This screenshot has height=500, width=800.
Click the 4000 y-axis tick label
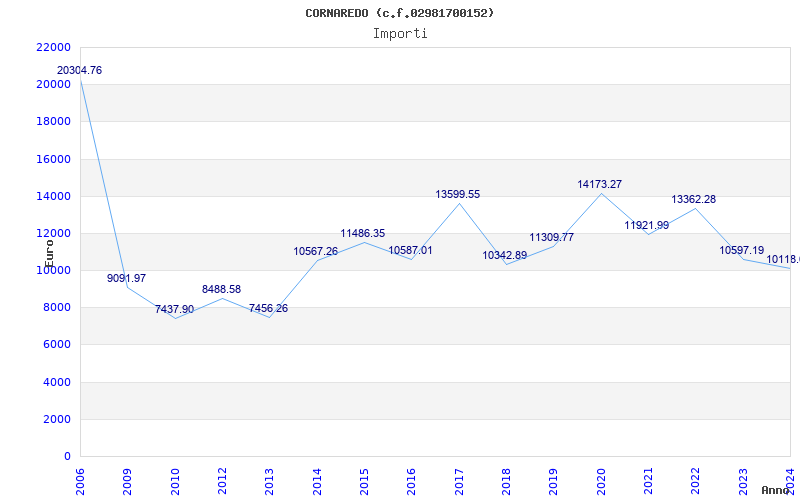coord(57,382)
